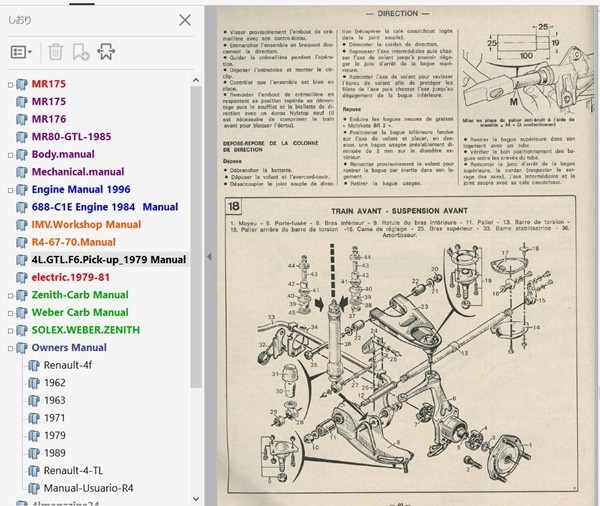This screenshot has width=600, height=506.
Task: Click the bookmark icon beside MR176
Action: (x=22, y=119)
